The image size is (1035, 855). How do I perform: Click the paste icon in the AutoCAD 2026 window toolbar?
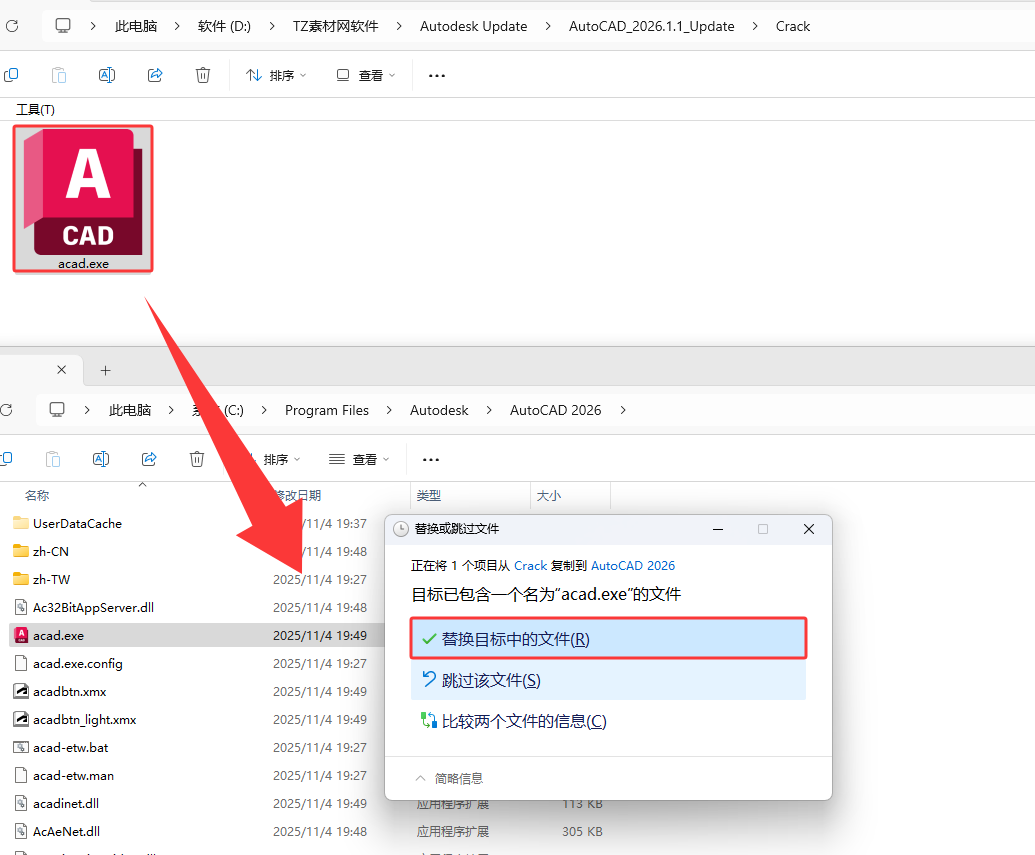pyautogui.click(x=53, y=459)
